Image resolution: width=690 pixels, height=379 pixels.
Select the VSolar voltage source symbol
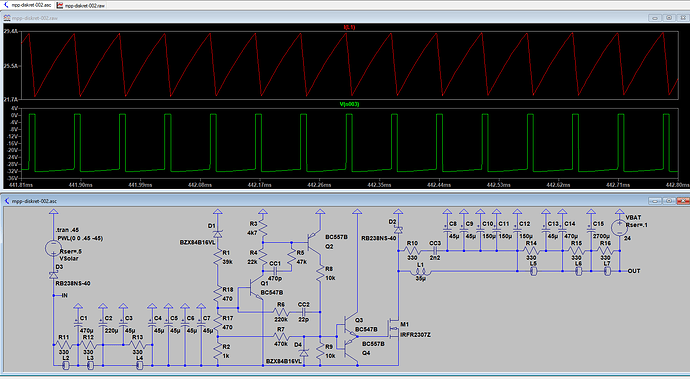pos(53,248)
